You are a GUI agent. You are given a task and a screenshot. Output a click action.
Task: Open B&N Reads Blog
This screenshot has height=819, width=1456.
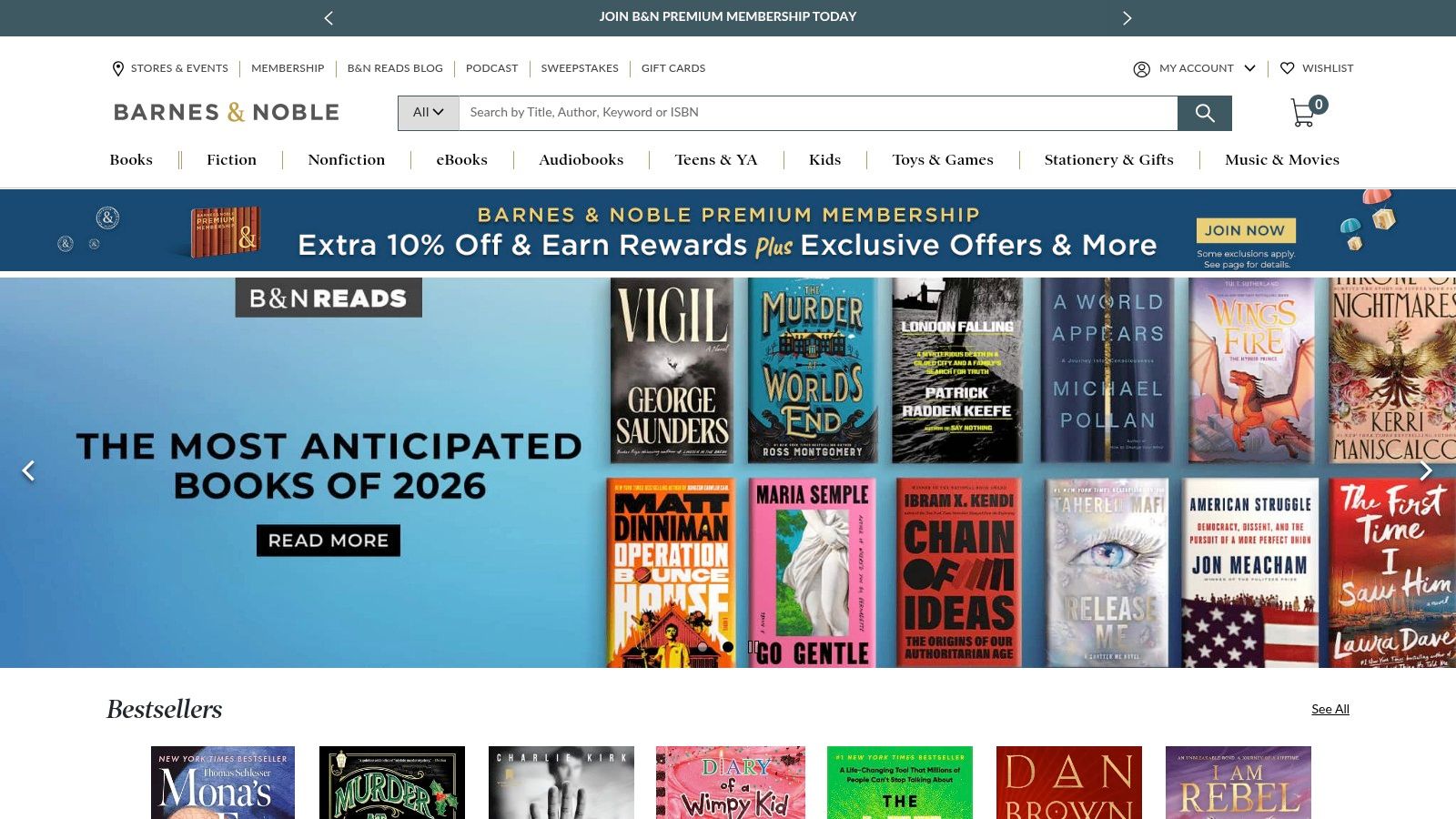395,68
